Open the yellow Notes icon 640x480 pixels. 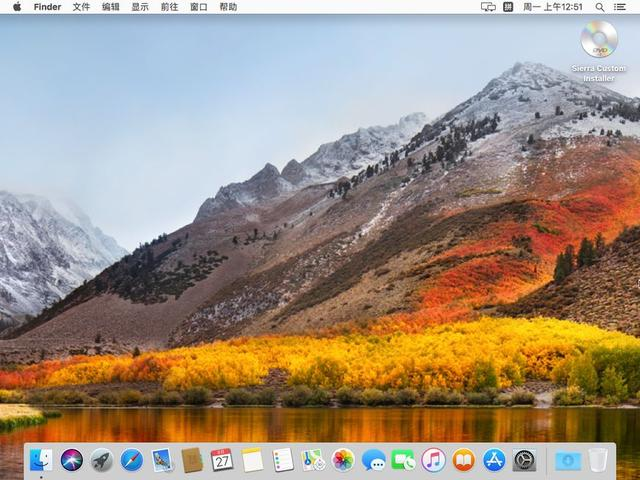click(252, 460)
